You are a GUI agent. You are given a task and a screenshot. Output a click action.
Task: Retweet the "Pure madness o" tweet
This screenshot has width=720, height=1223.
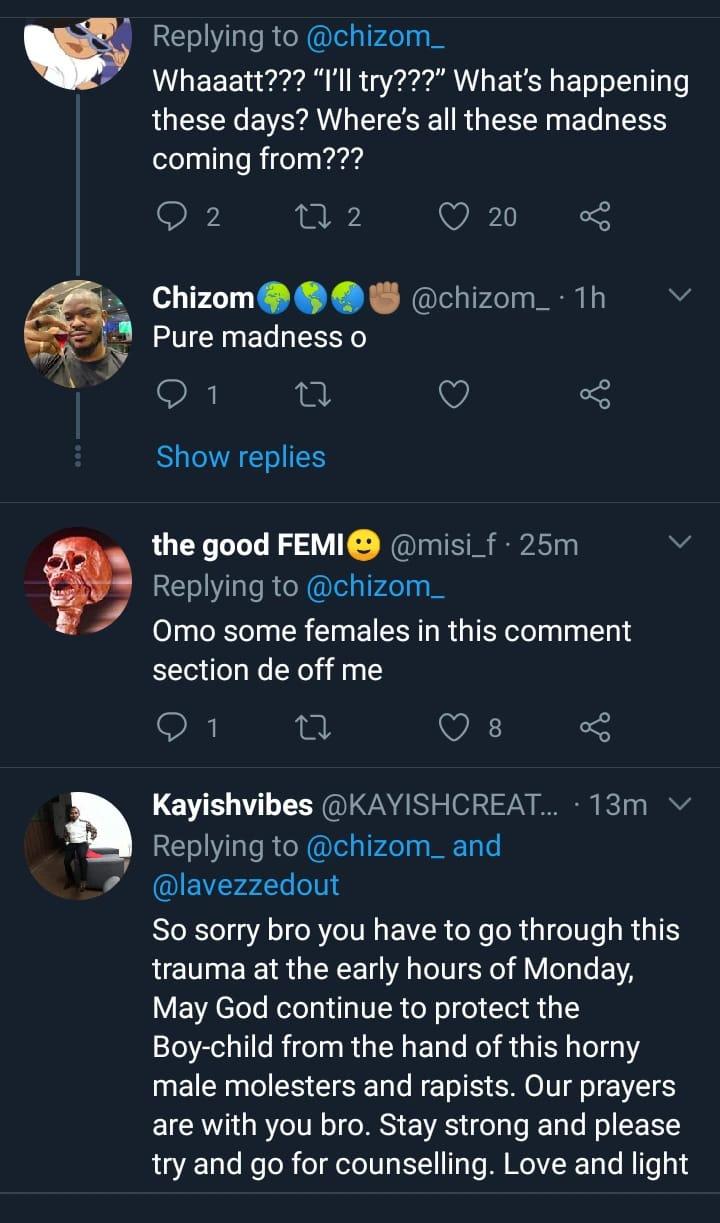tap(309, 397)
